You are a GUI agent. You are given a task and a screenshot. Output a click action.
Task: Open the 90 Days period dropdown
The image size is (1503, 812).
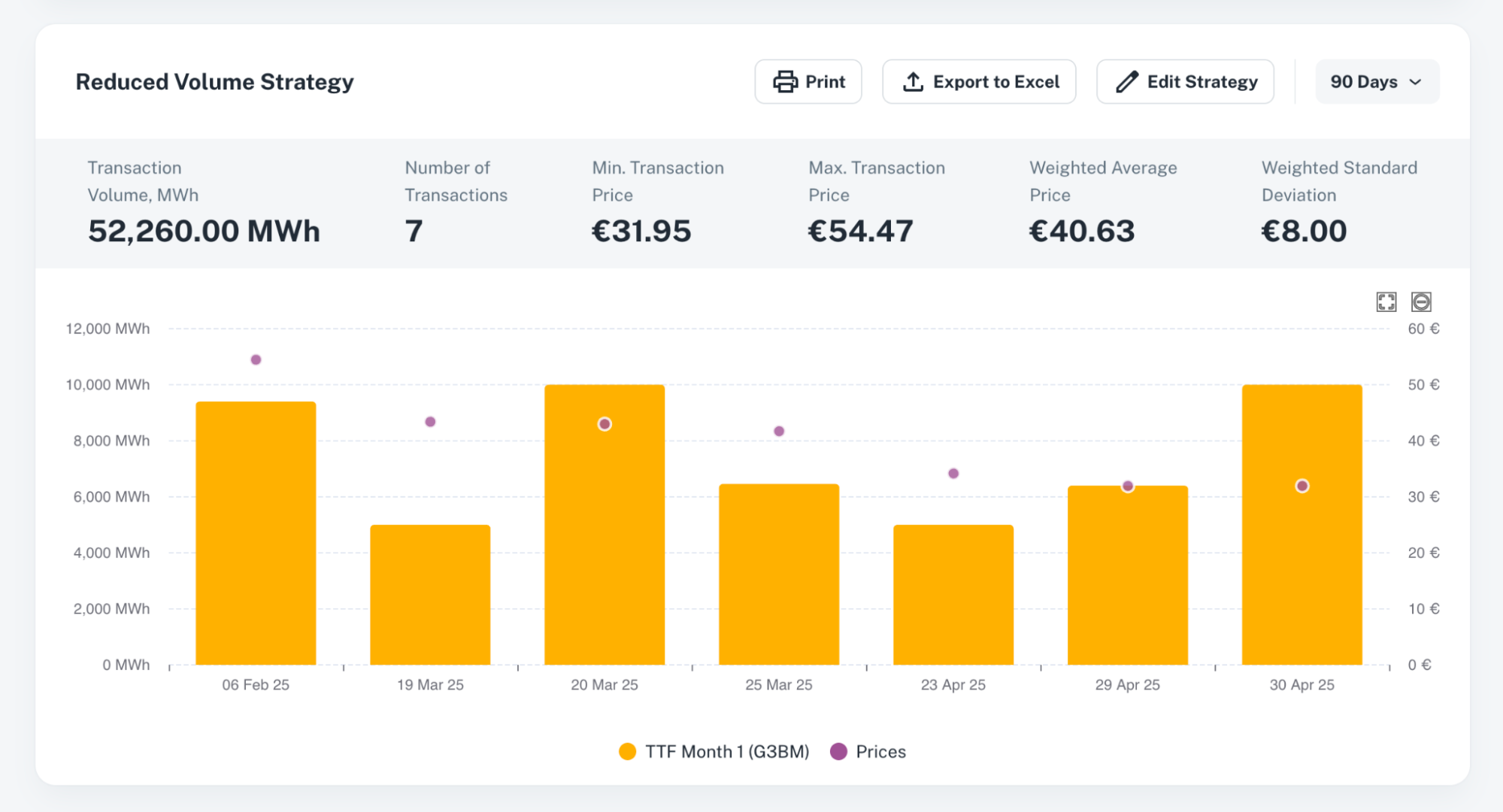point(1363,82)
